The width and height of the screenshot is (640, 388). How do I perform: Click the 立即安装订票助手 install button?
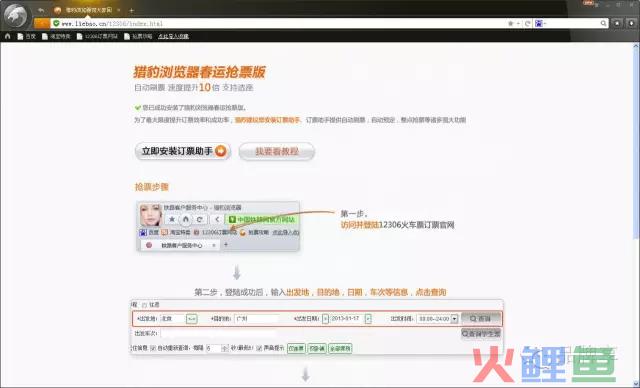pos(182,151)
